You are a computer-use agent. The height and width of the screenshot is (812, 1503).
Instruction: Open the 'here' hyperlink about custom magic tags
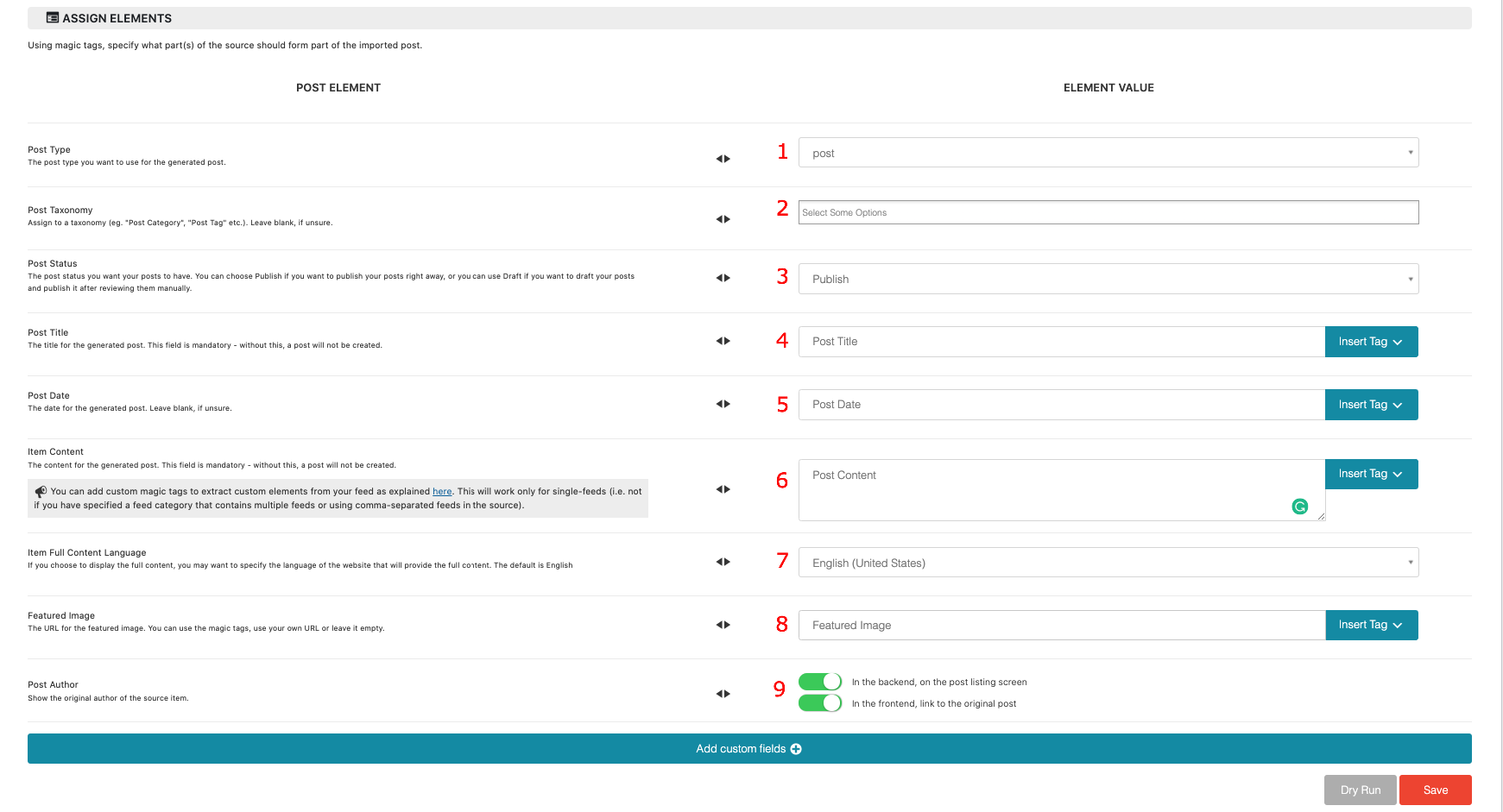442,491
